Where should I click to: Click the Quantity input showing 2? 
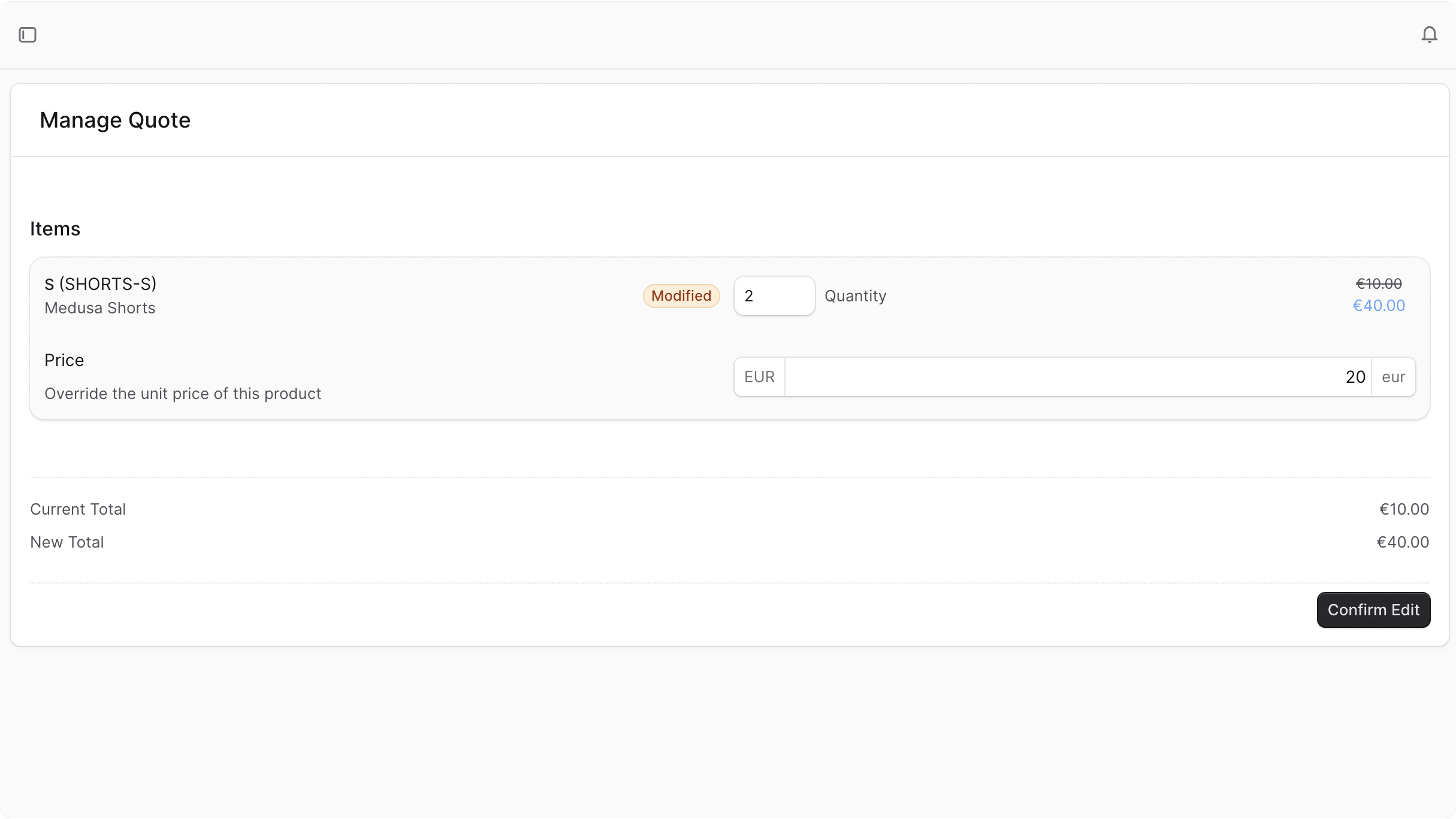774,295
